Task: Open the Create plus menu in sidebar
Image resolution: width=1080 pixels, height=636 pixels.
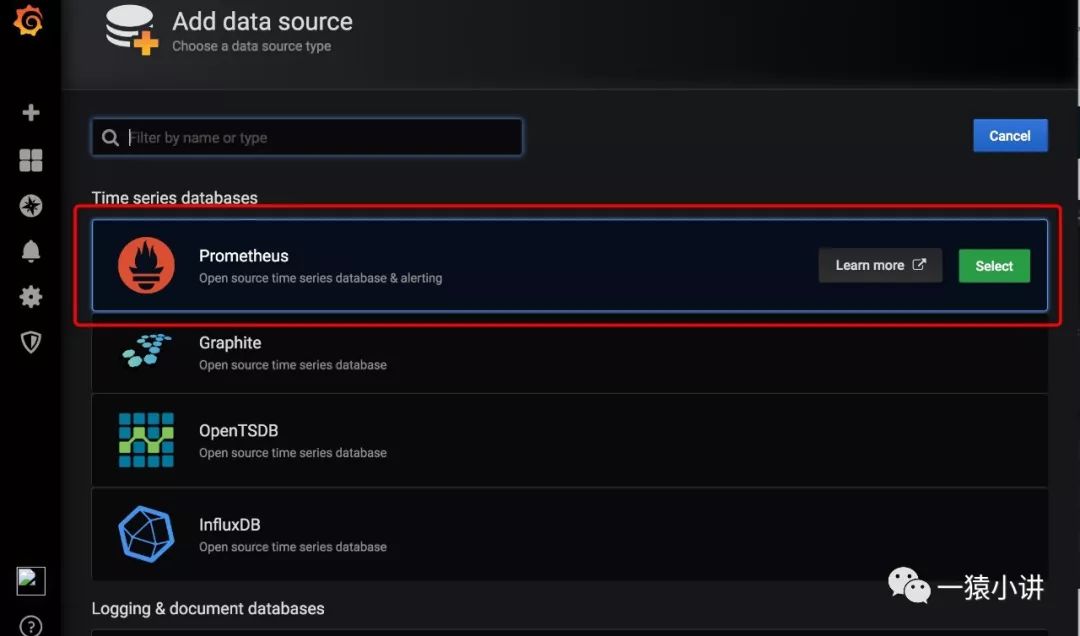Action: coord(30,112)
